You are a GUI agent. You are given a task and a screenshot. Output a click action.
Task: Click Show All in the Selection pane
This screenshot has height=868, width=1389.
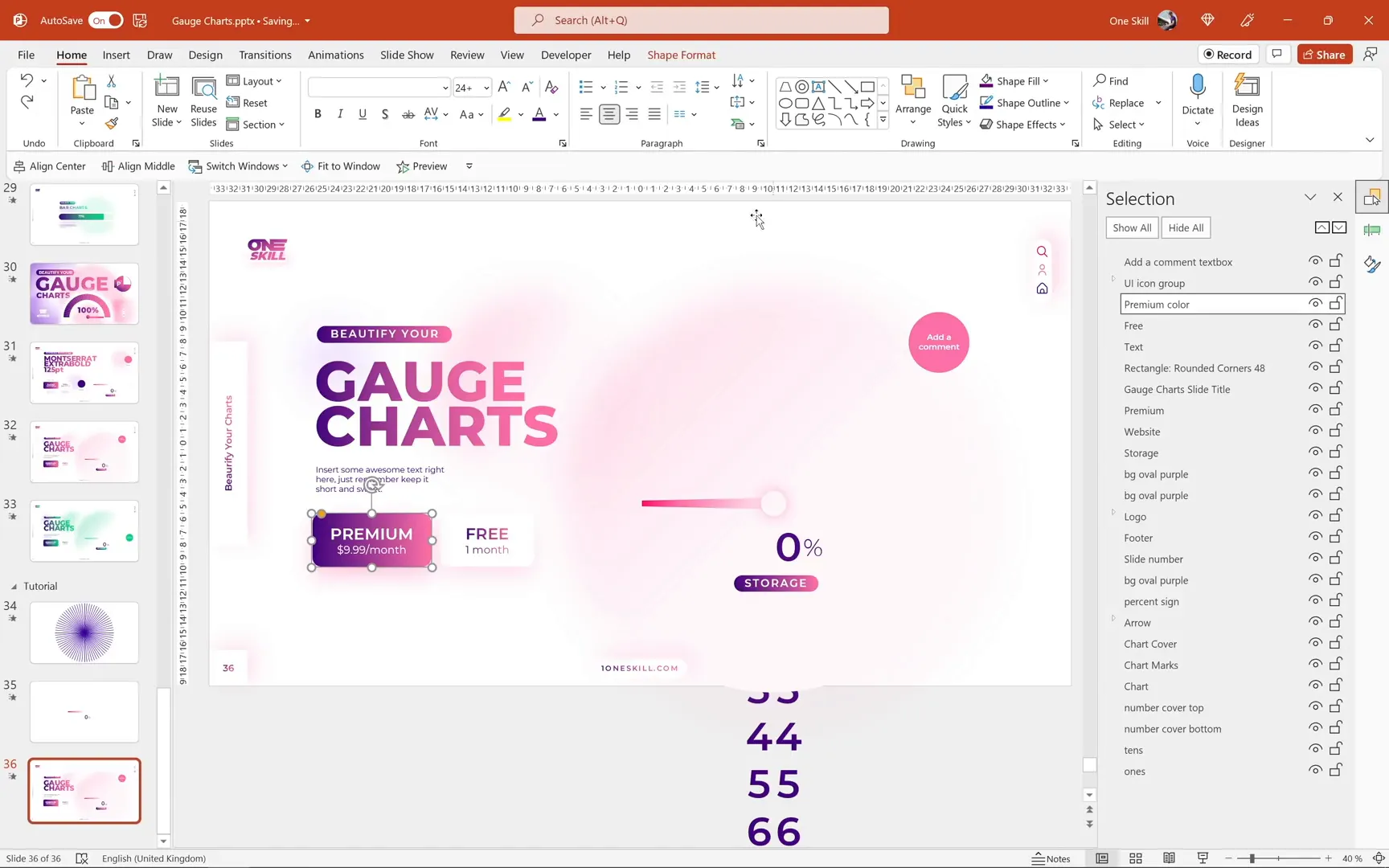pos(1131,227)
